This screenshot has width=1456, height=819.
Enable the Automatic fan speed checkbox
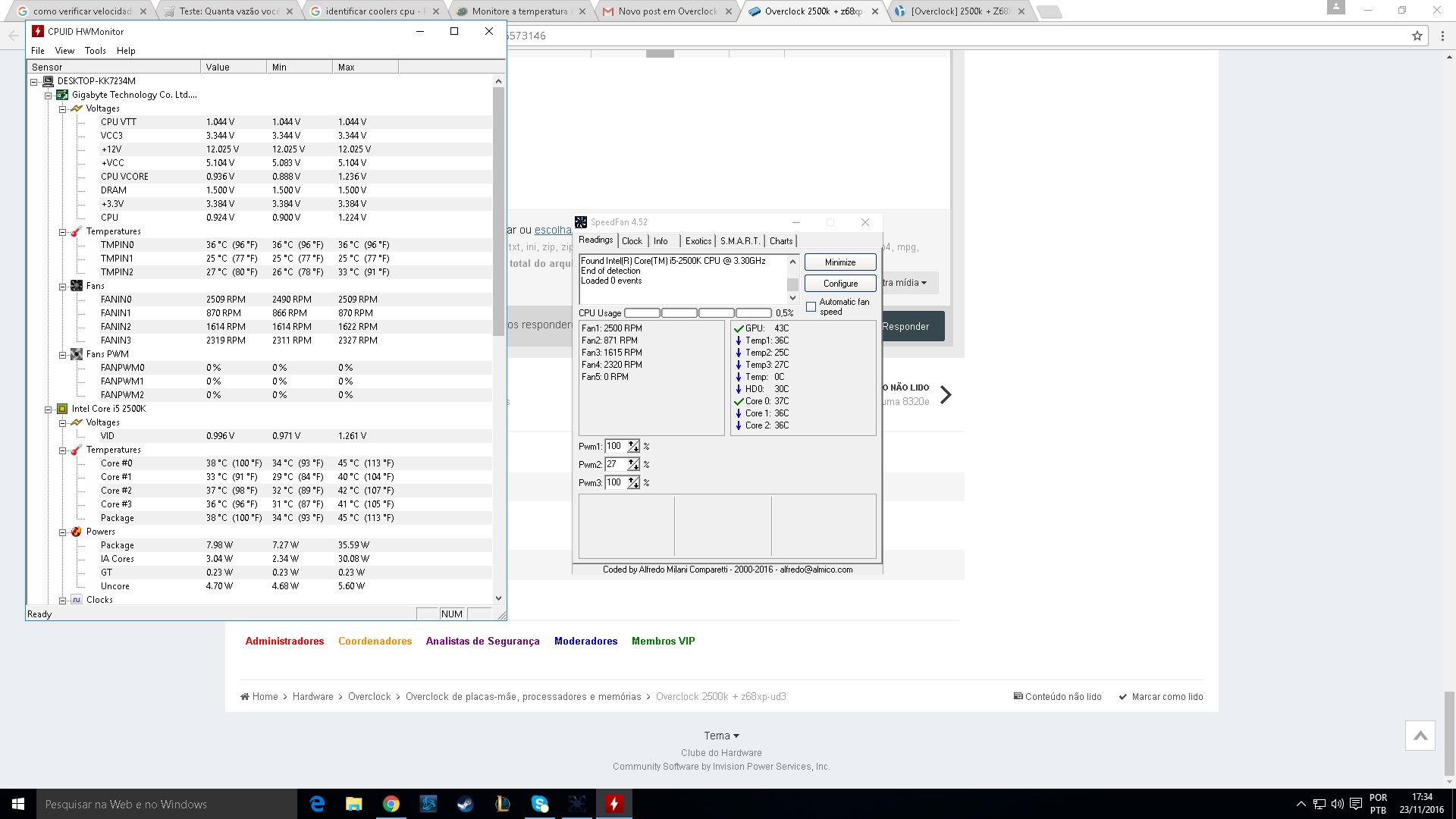tap(811, 306)
